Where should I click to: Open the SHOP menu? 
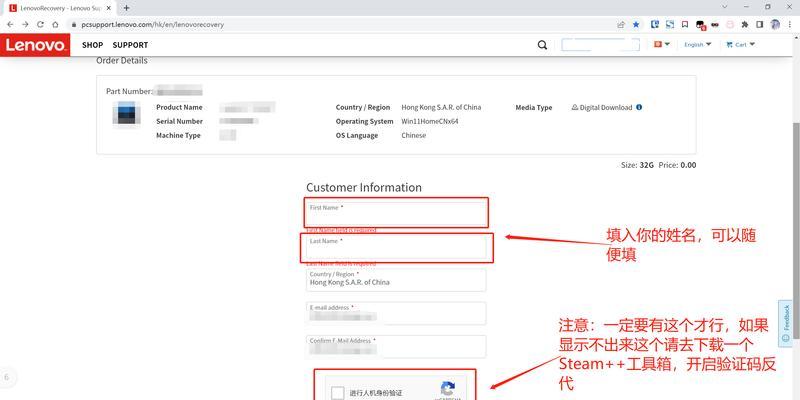(x=92, y=45)
